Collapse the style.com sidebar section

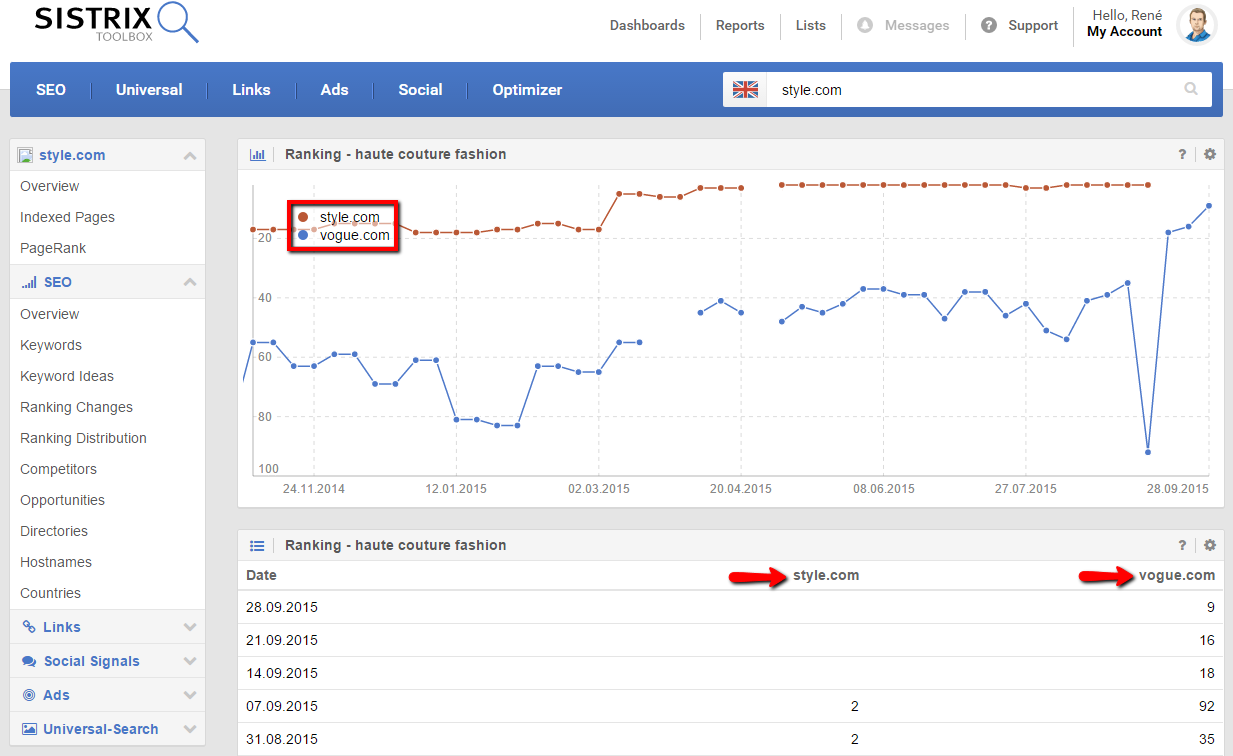189,155
